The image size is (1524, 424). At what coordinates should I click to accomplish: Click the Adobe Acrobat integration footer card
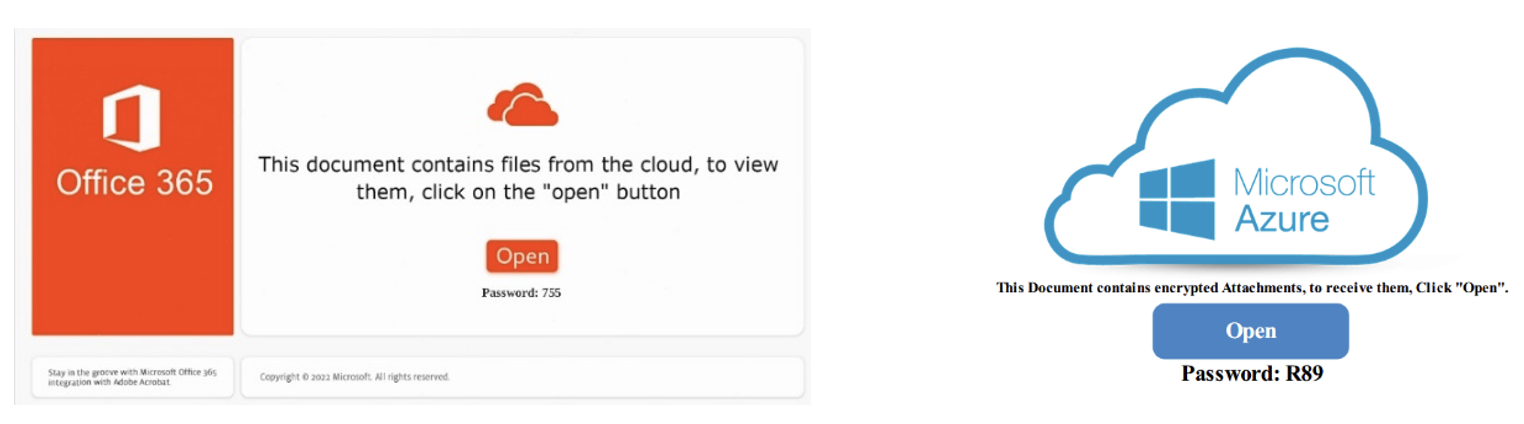(x=133, y=377)
